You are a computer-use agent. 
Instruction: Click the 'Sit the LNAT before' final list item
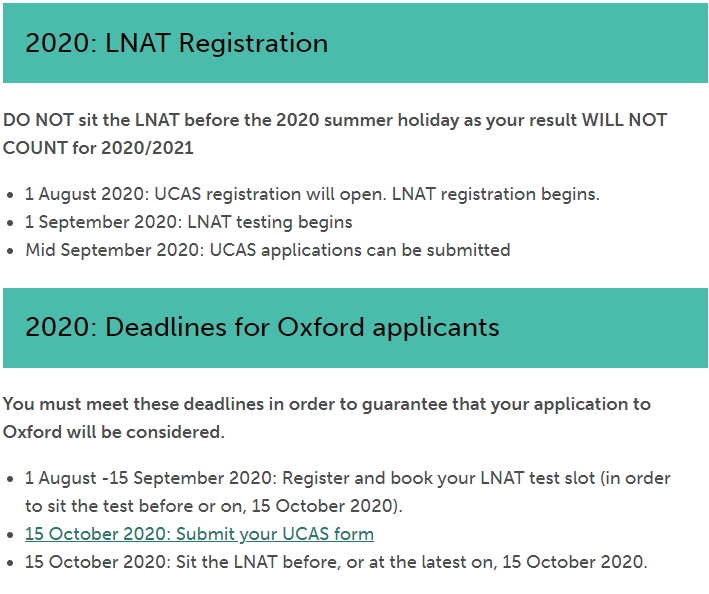pyautogui.click(x=336, y=562)
